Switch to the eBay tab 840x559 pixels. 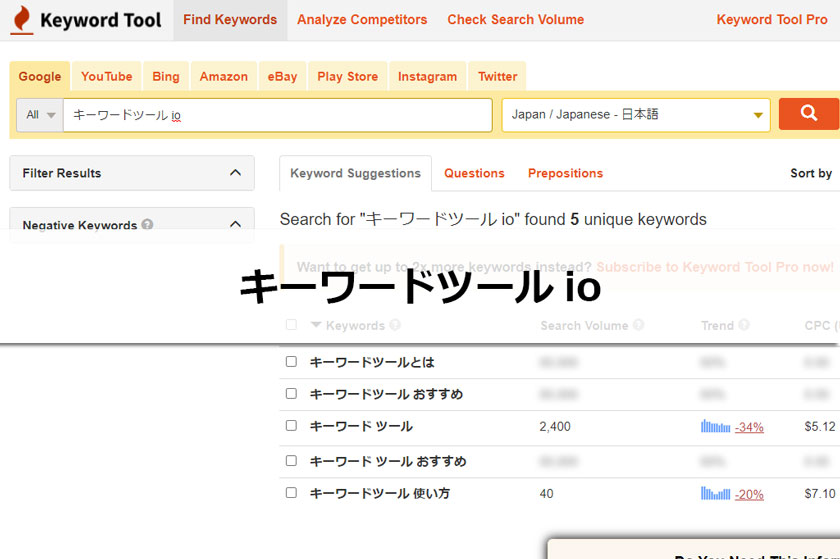tap(282, 77)
